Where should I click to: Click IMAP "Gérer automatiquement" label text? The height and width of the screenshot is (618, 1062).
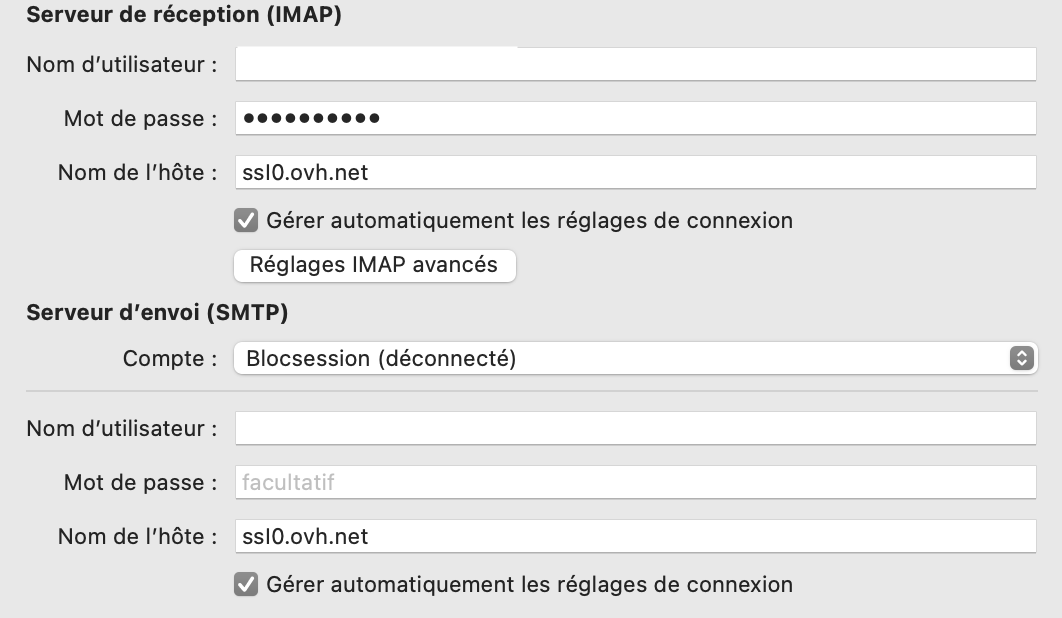(529, 220)
